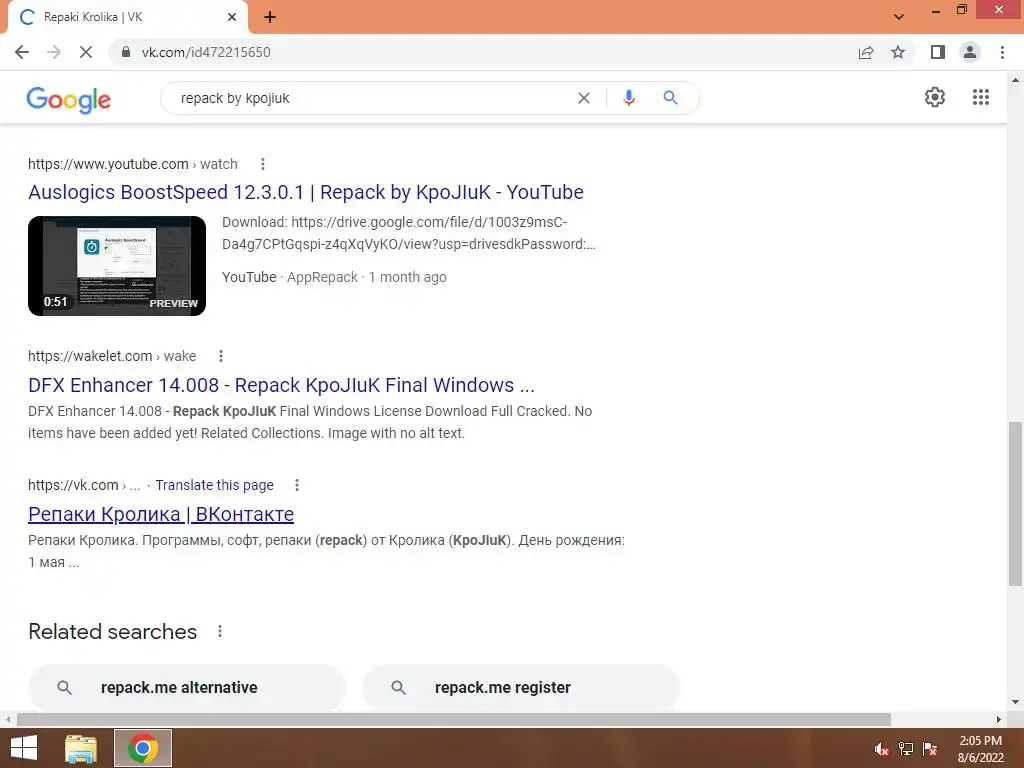The image size is (1024, 768).
Task: Close the Repaki Krolika tab
Action: click(x=232, y=17)
